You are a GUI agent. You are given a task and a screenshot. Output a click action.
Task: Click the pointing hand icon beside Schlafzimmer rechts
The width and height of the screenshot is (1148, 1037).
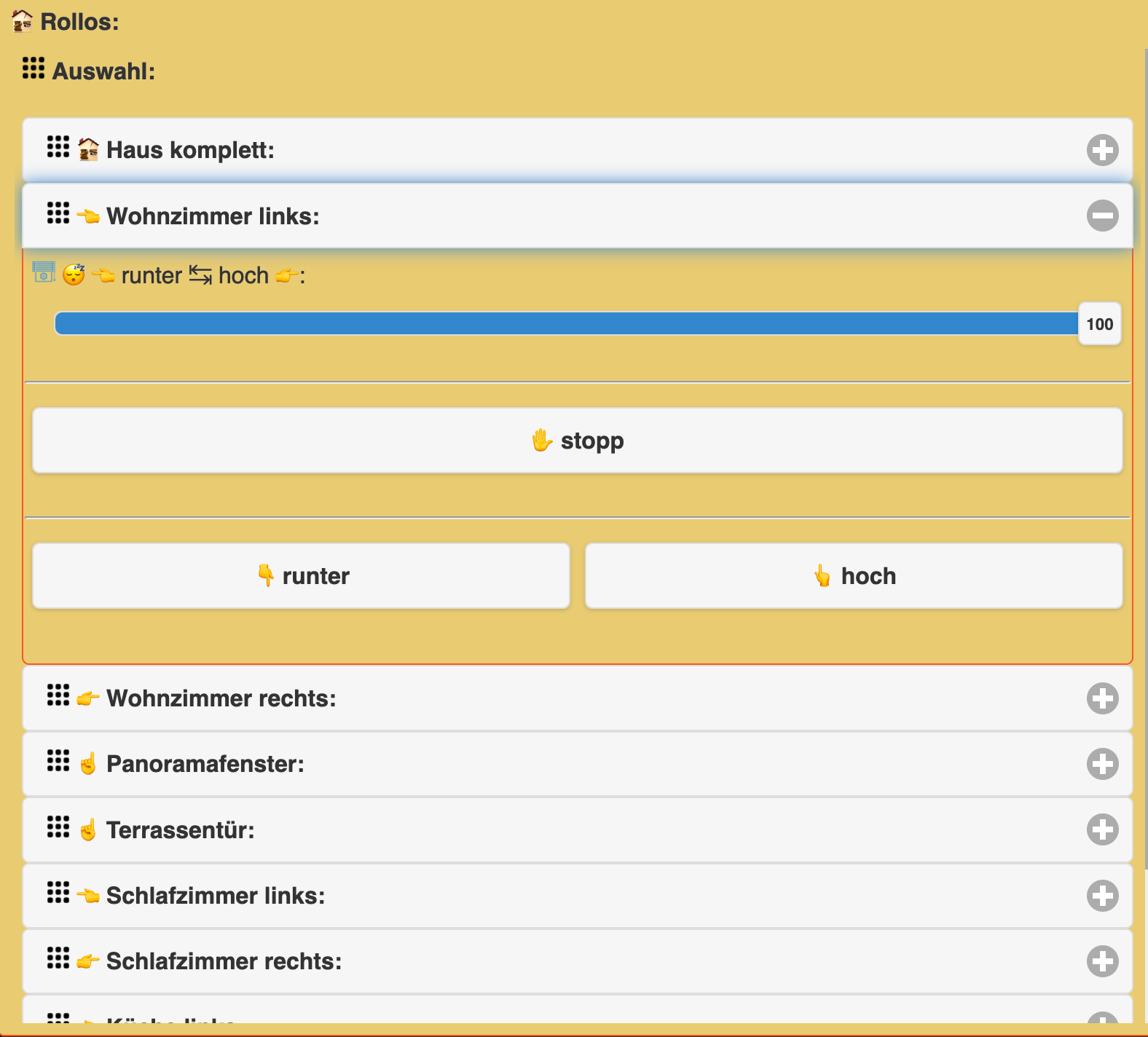pyautogui.click(x=88, y=961)
